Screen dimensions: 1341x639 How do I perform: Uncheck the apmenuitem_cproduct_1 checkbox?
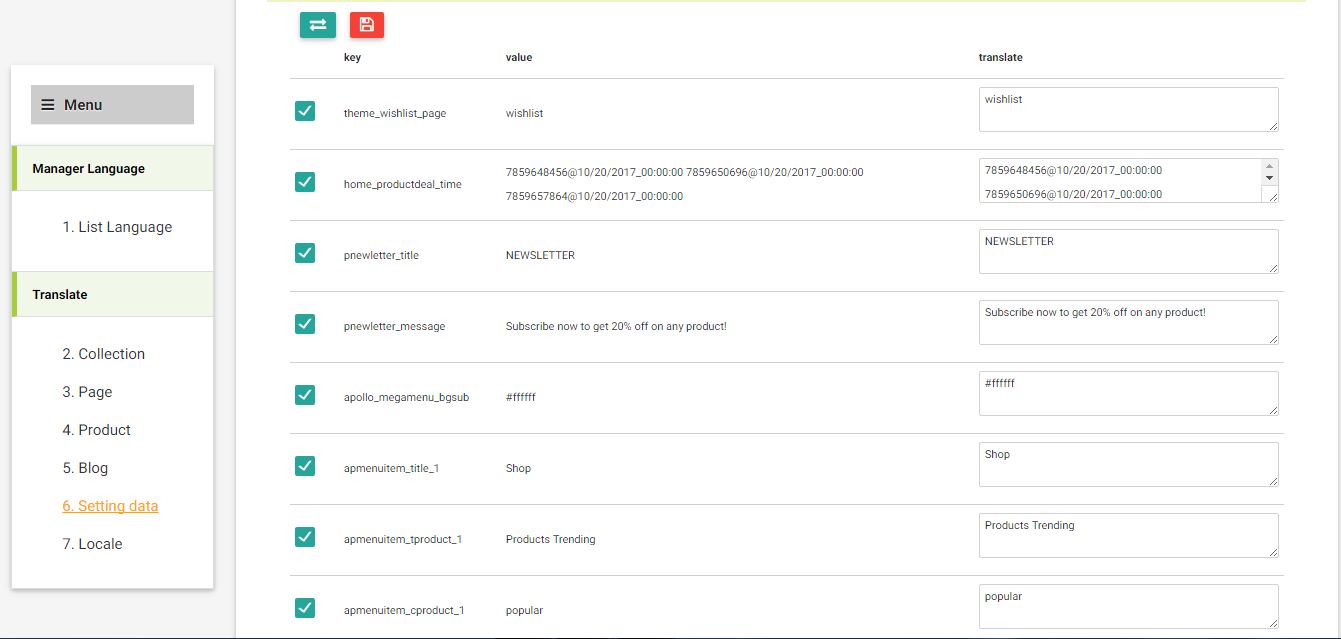point(305,608)
